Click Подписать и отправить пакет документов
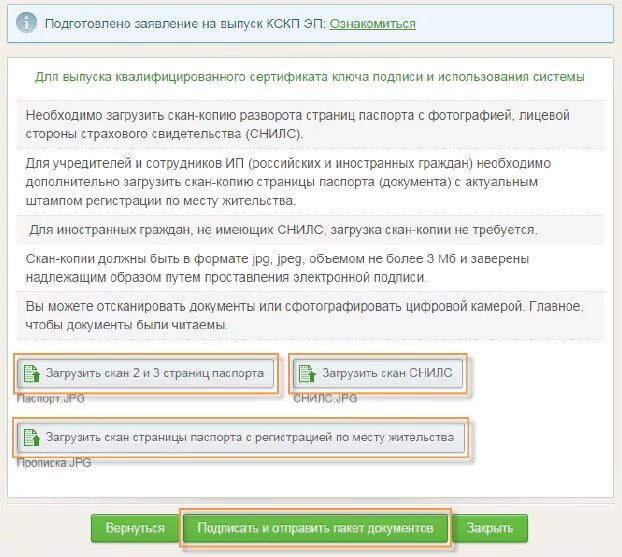This screenshot has width=622, height=557. 315,528
